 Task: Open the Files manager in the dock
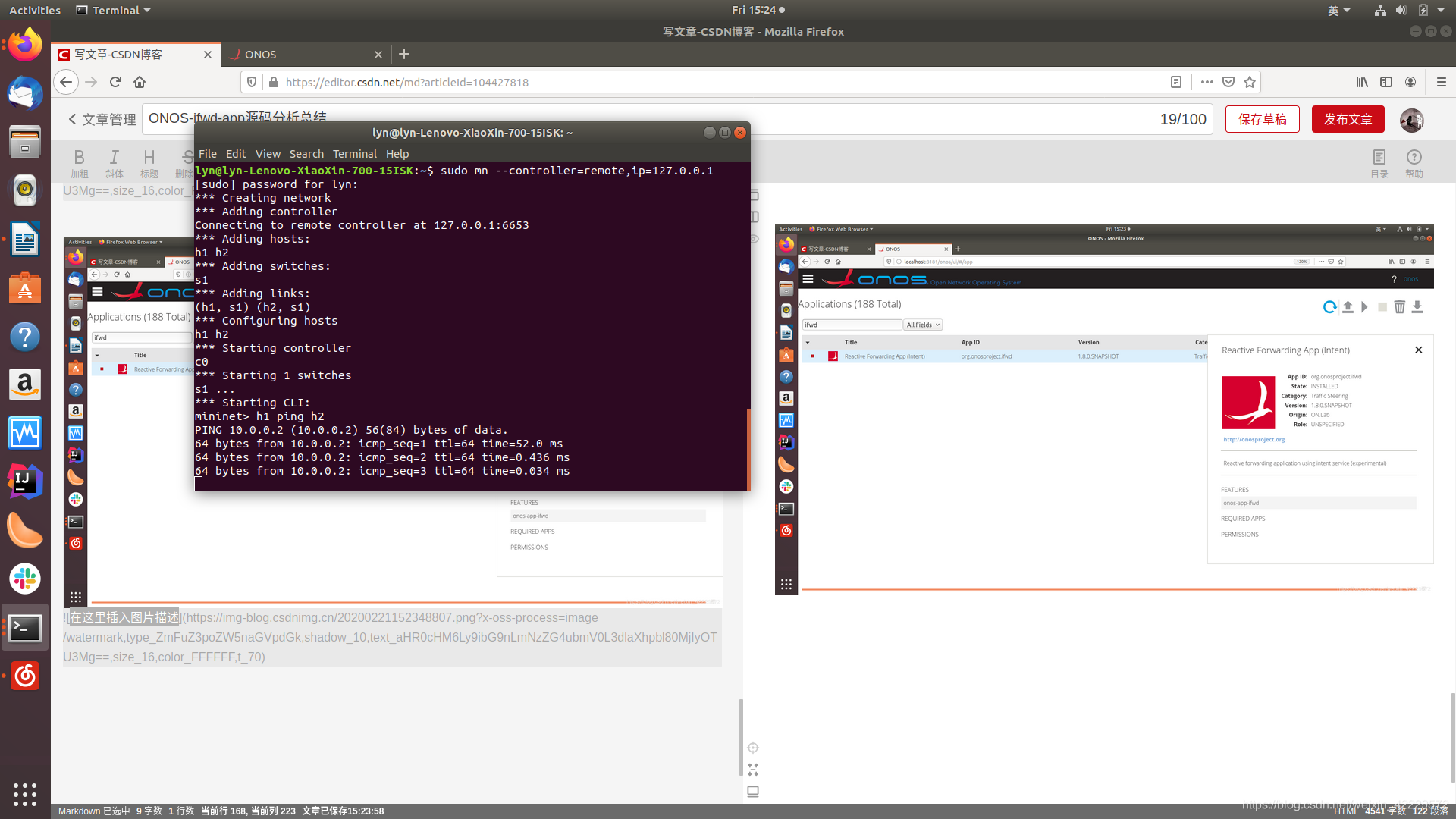25,141
